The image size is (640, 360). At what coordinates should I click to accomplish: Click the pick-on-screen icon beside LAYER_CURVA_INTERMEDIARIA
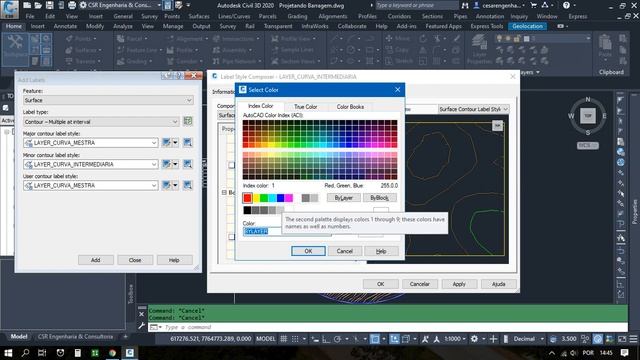click(x=187, y=164)
